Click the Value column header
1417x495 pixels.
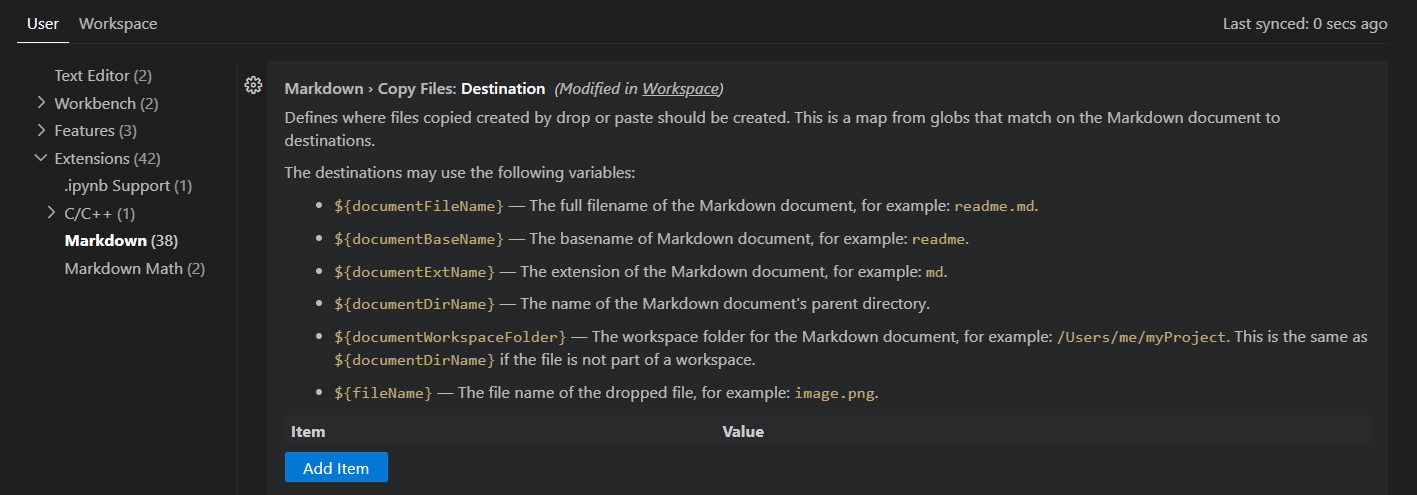coord(743,432)
